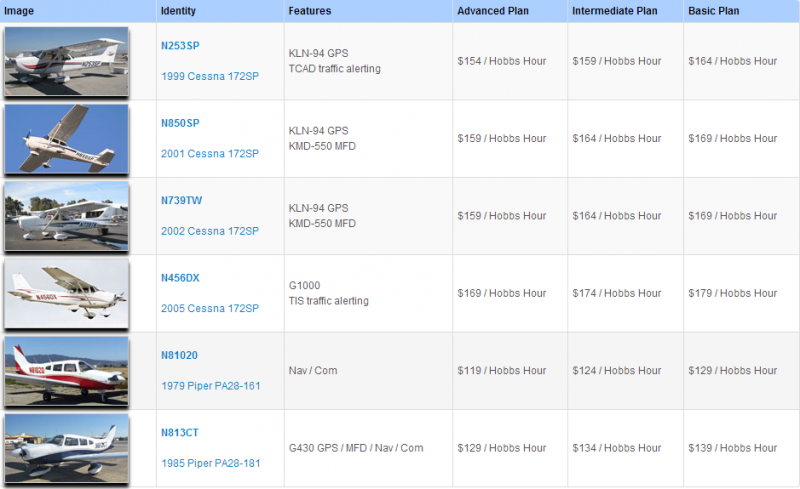Viewport: 800px width, 489px height.
Task: Open the N253SP aircraft photo thumbnail
Action: (66, 61)
